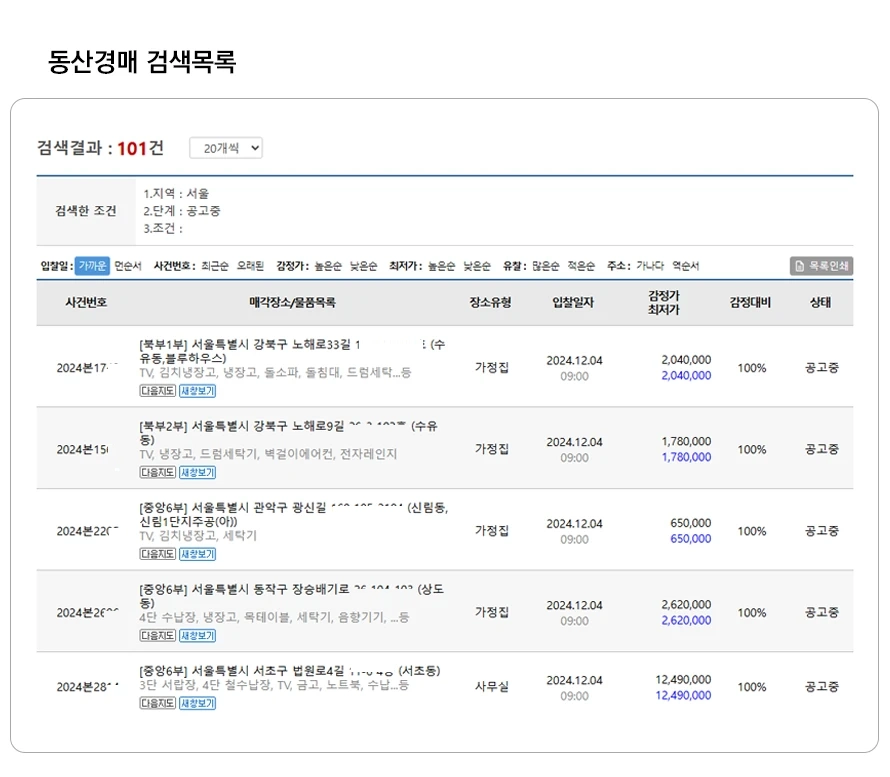Click the 목록인쇄 print list button
Viewport: 890px width, 777px height.
pos(821,266)
